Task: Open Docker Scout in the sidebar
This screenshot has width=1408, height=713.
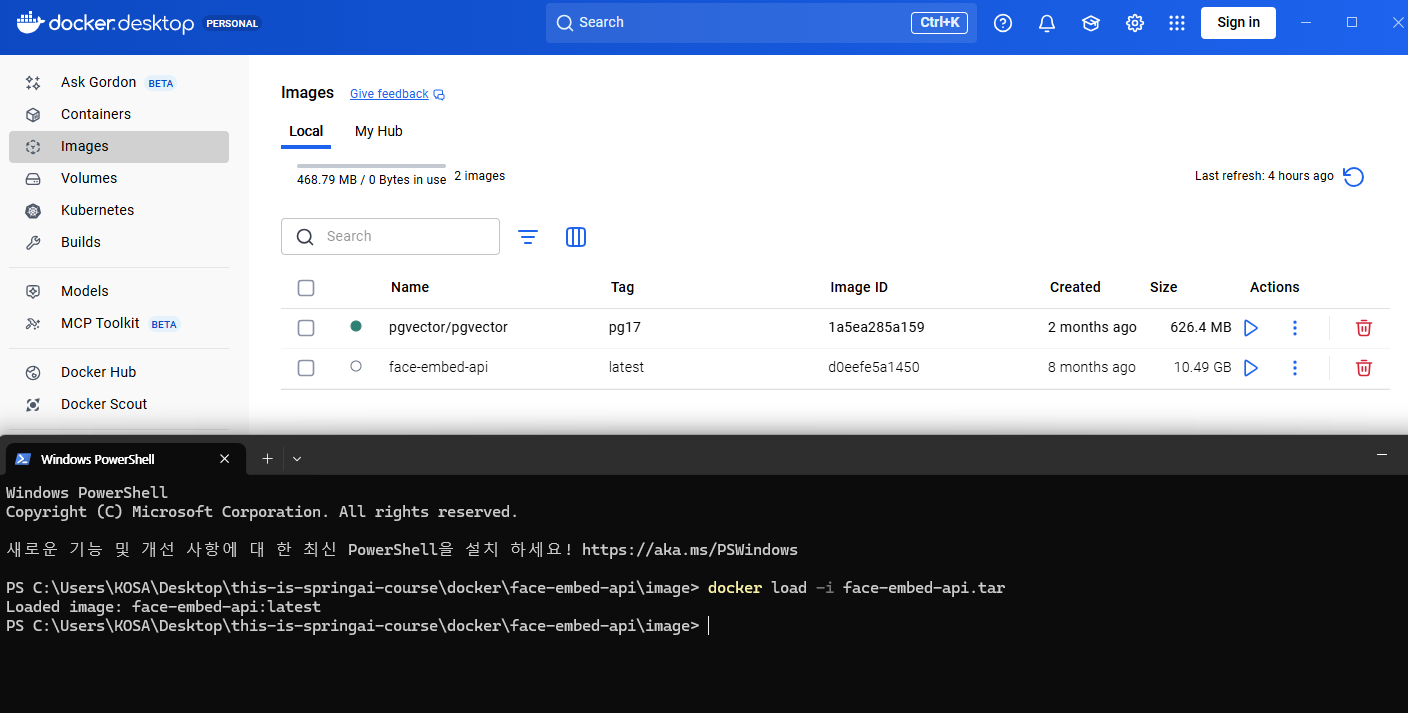Action: (119, 404)
